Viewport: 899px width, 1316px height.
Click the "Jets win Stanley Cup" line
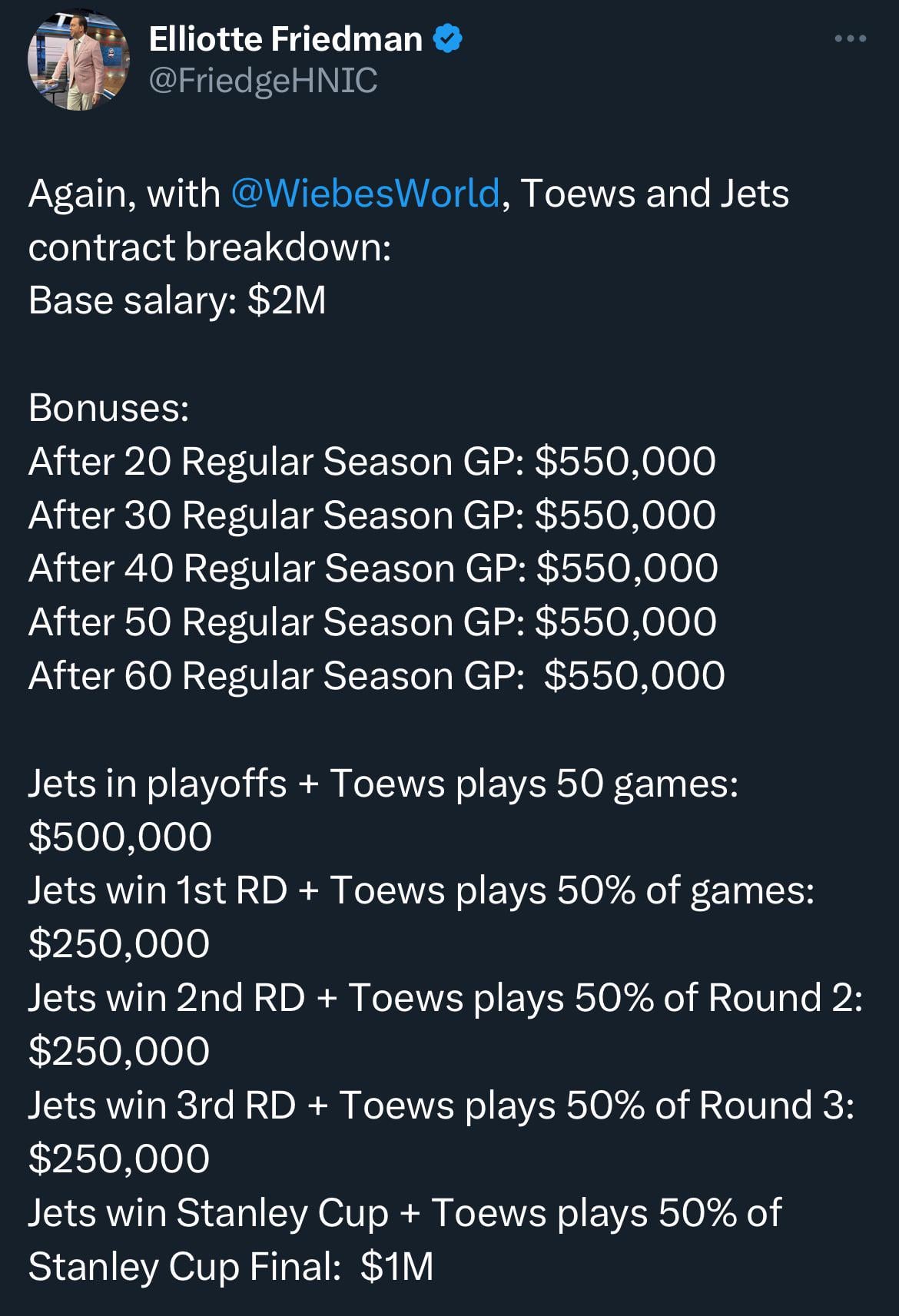point(404,1213)
